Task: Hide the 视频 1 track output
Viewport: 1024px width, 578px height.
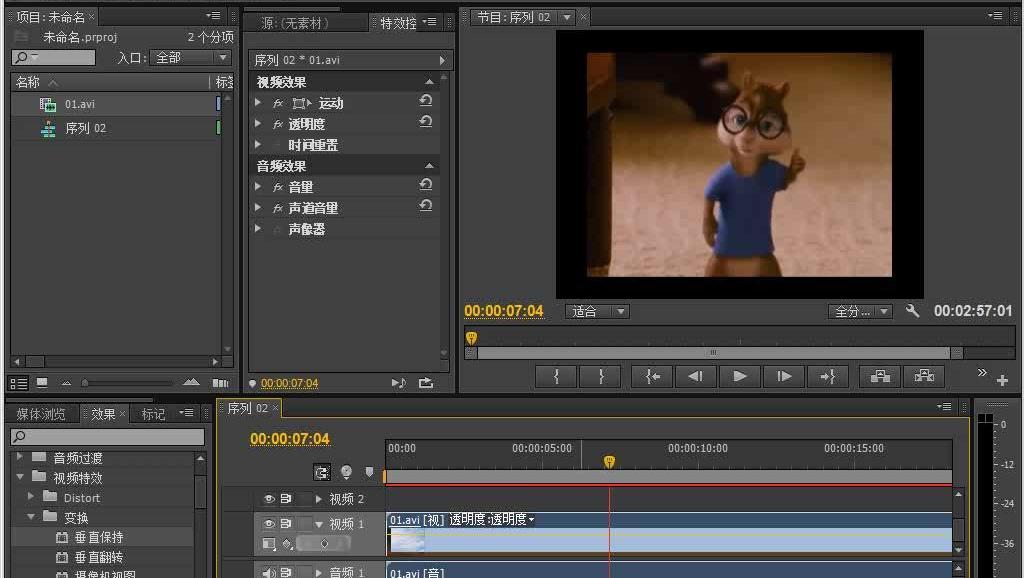Action: (x=268, y=524)
